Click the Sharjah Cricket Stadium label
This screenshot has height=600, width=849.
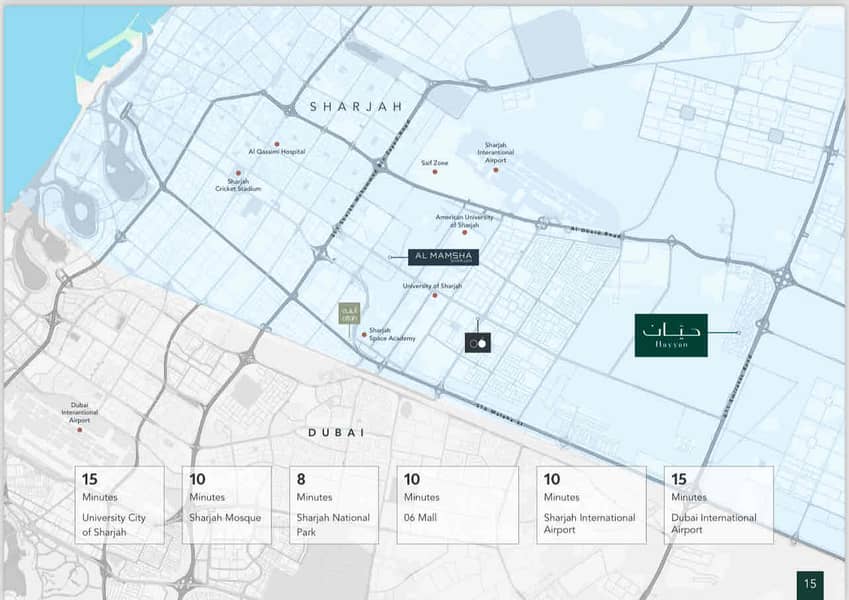pos(238,185)
